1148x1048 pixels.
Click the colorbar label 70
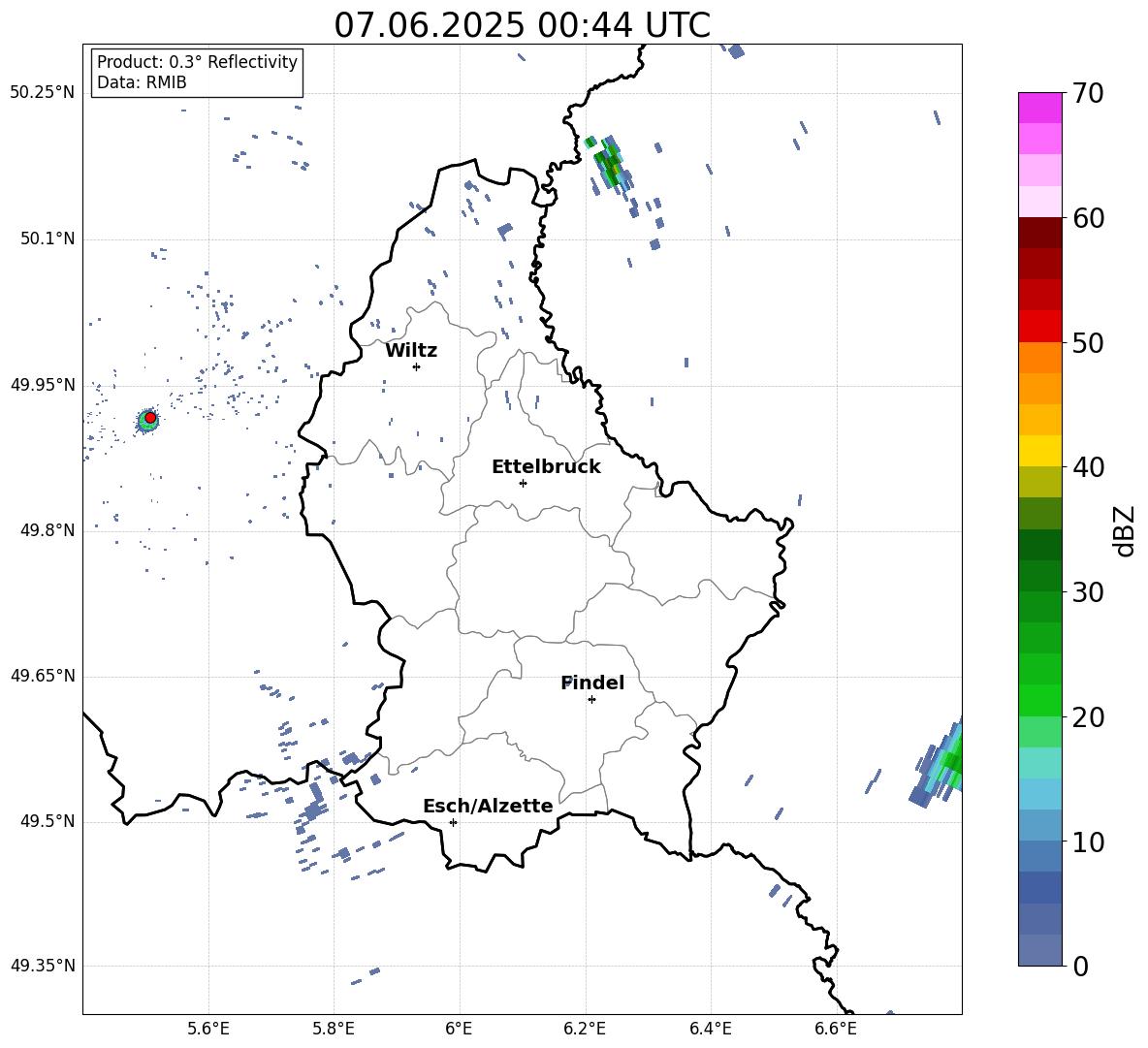coord(1088,94)
